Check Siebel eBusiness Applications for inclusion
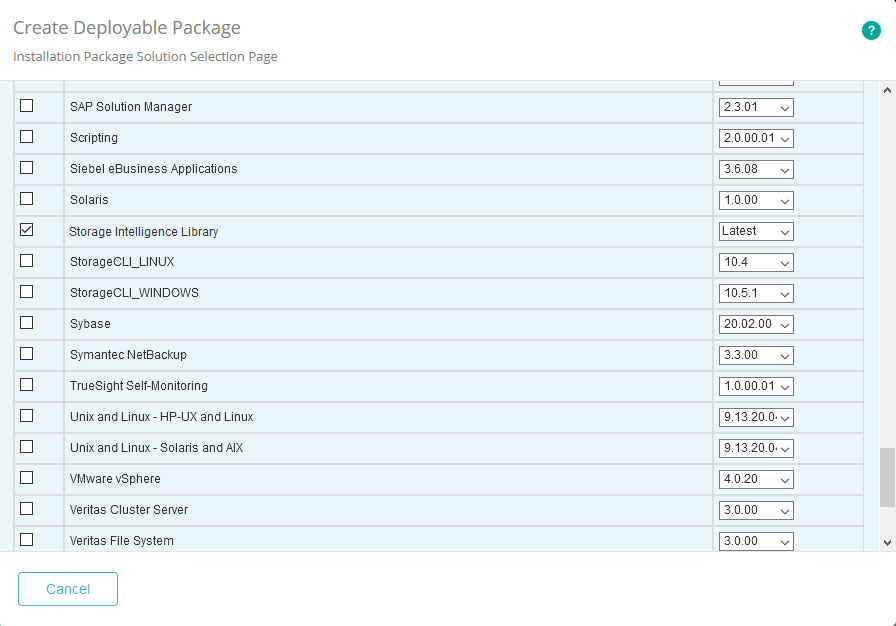The image size is (896, 626). [x=27, y=167]
